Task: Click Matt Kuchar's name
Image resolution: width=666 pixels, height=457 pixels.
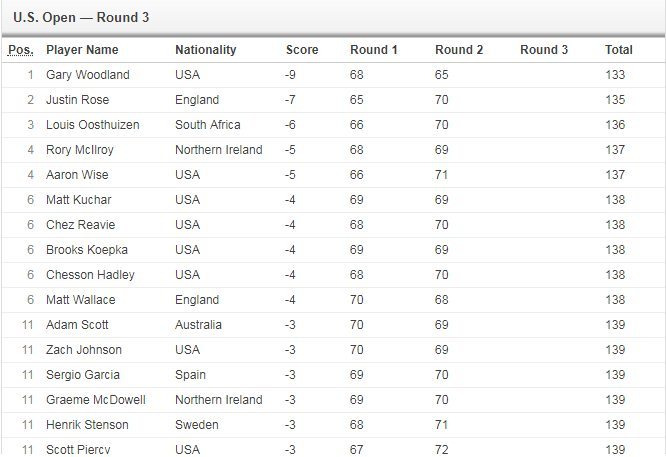Action: 79,200
